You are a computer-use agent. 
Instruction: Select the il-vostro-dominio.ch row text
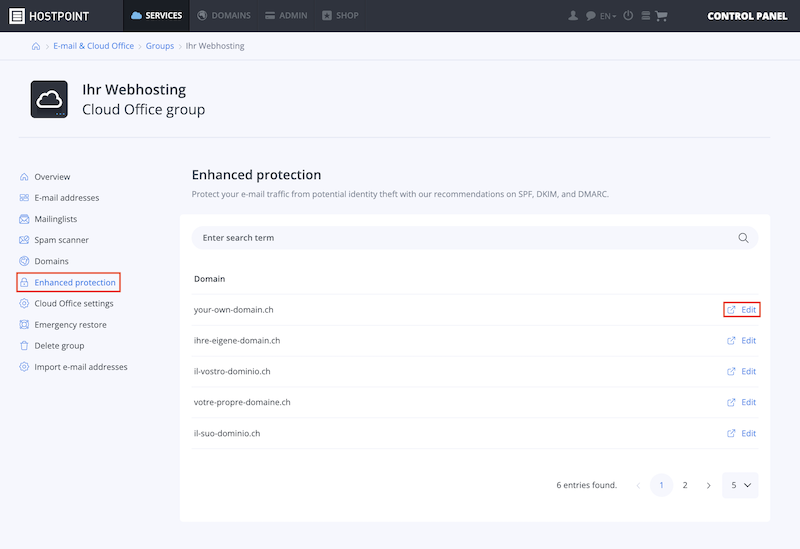pos(232,371)
